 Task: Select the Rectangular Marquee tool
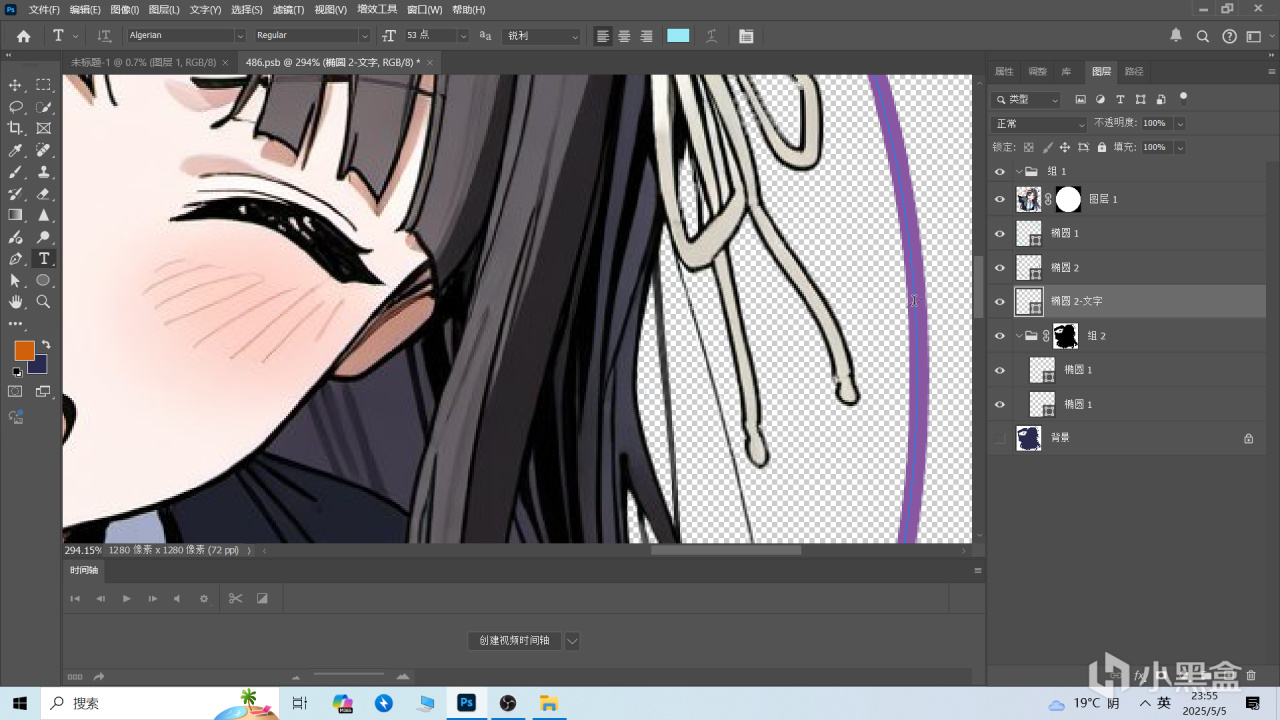tap(44, 85)
